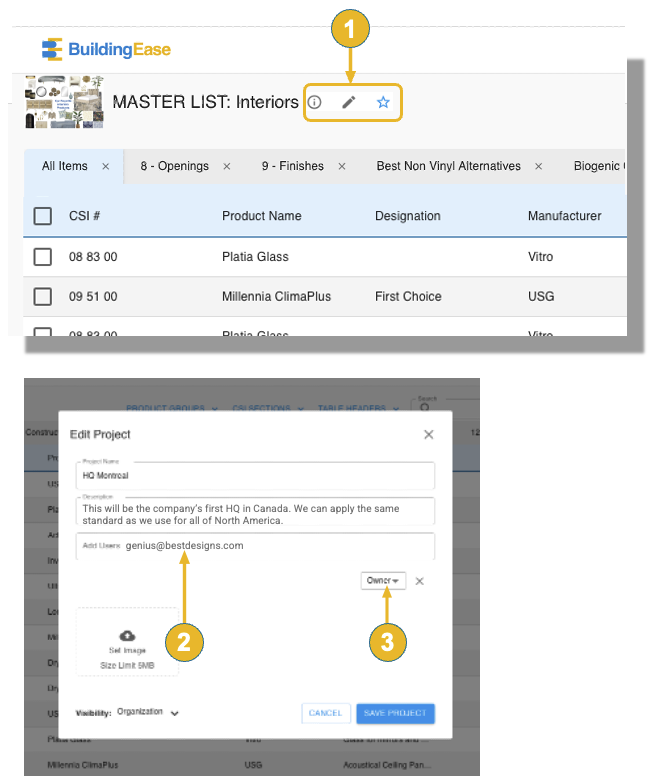Image resolution: width=661 pixels, height=784 pixels.
Task: Check the box for Millennia ClimaPlus row
Action: (42, 296)
